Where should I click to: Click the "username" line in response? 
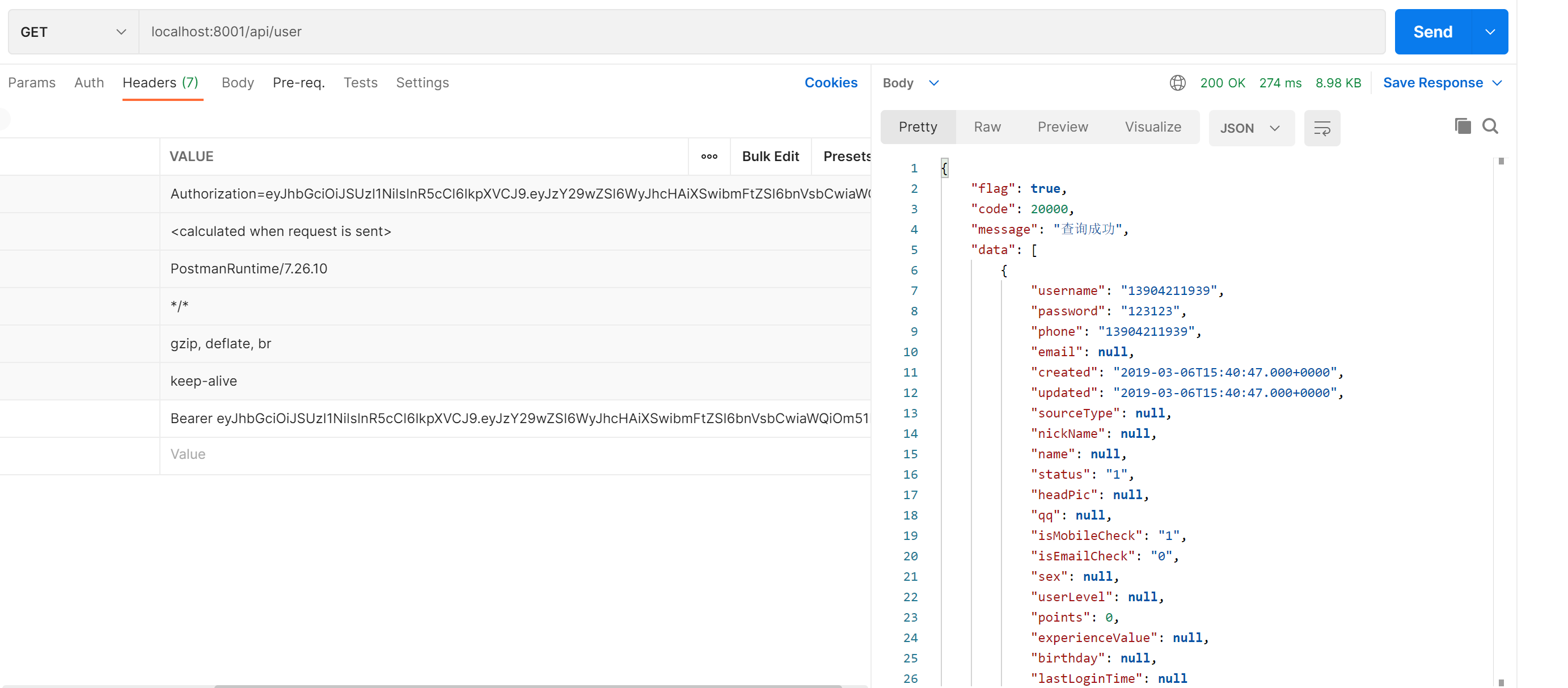click(1127, 290)
